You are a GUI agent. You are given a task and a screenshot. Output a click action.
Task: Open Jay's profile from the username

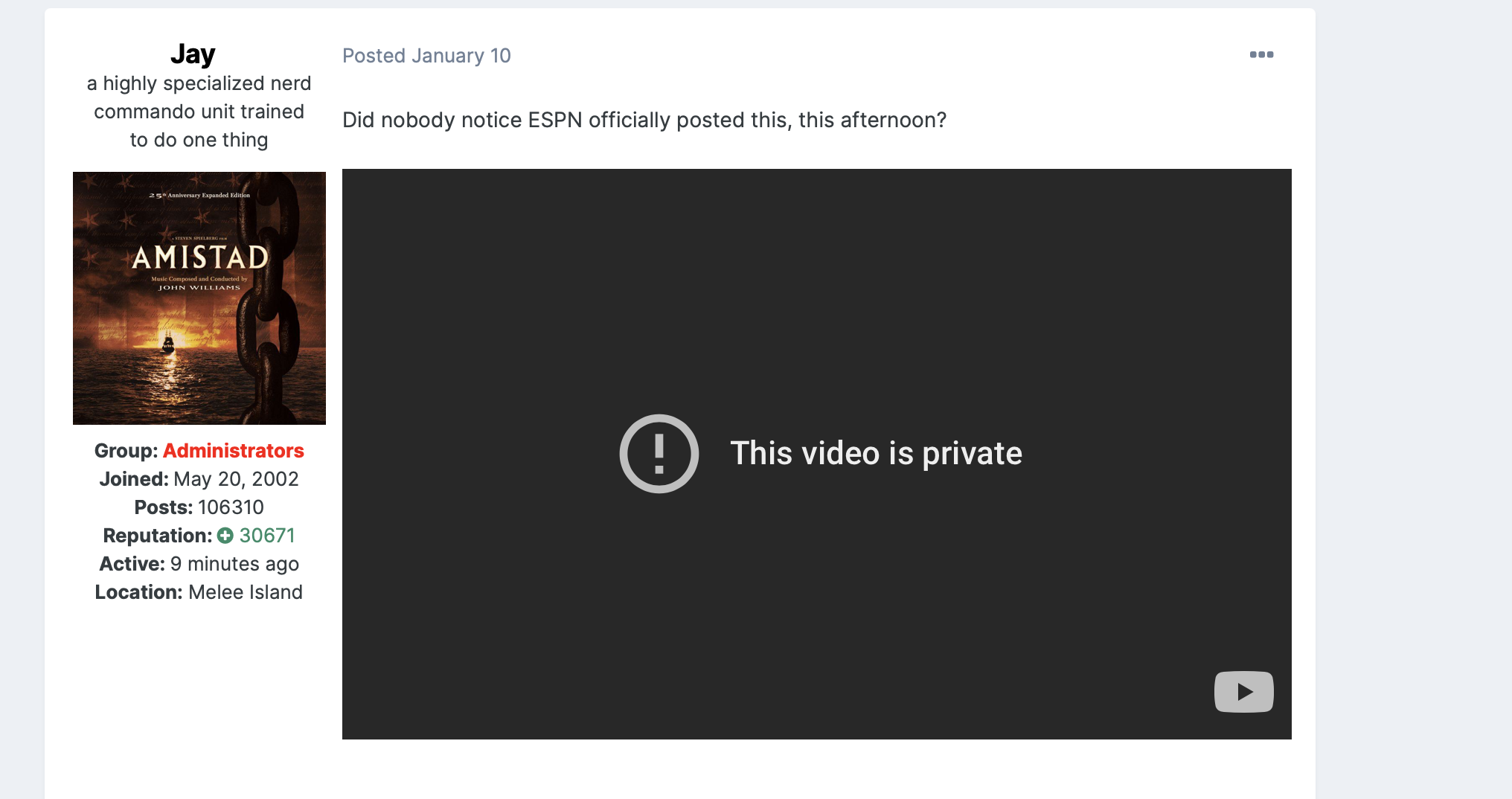click(193, 54)
